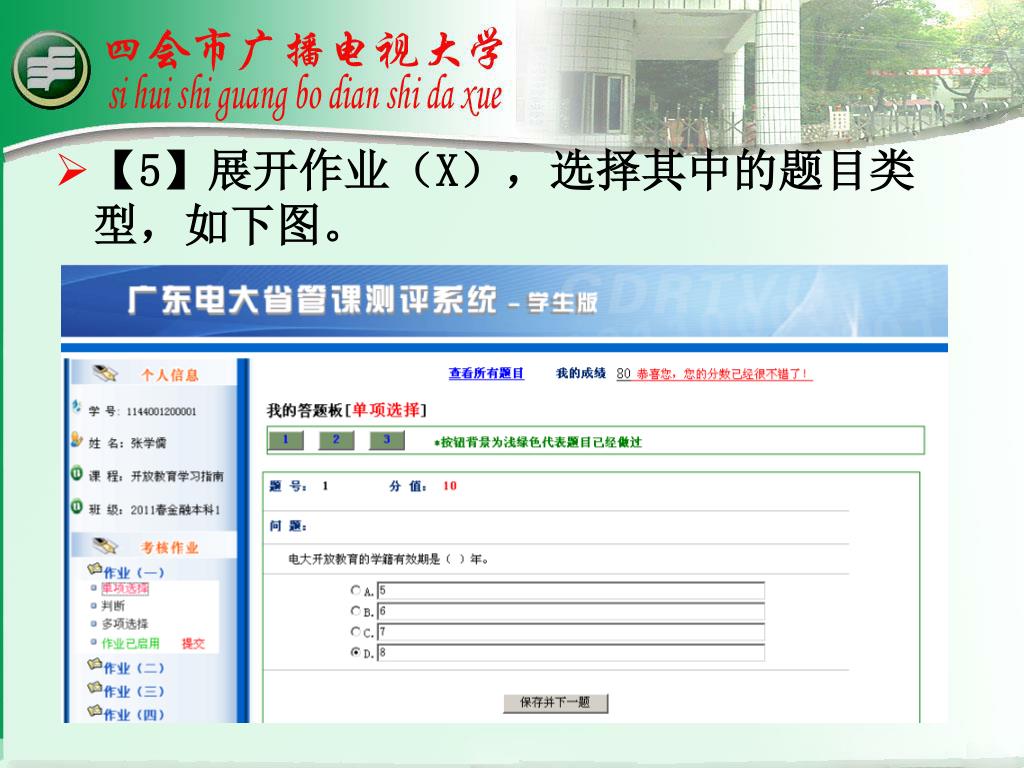Click the score value 80

[x=623, y=374]
